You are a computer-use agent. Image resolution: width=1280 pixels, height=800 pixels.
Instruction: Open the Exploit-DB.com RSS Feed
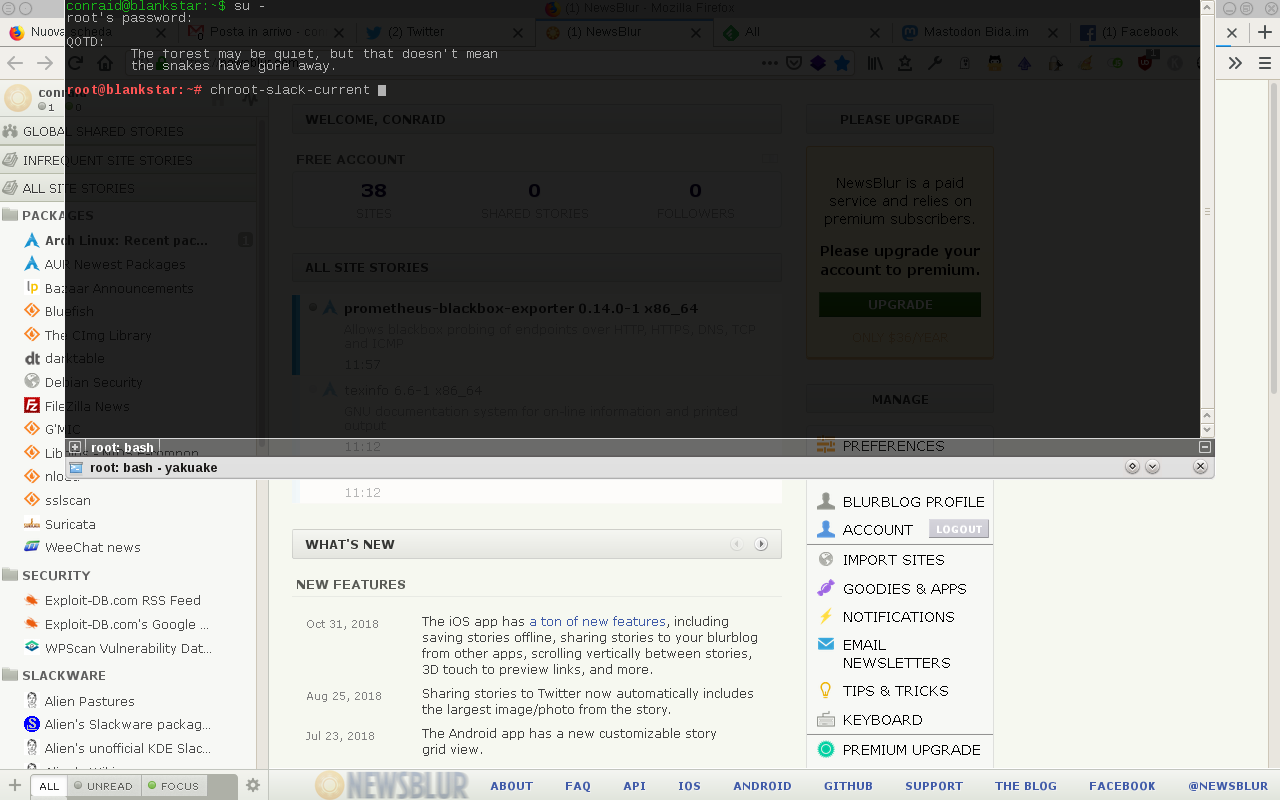[x=123, y=600]
